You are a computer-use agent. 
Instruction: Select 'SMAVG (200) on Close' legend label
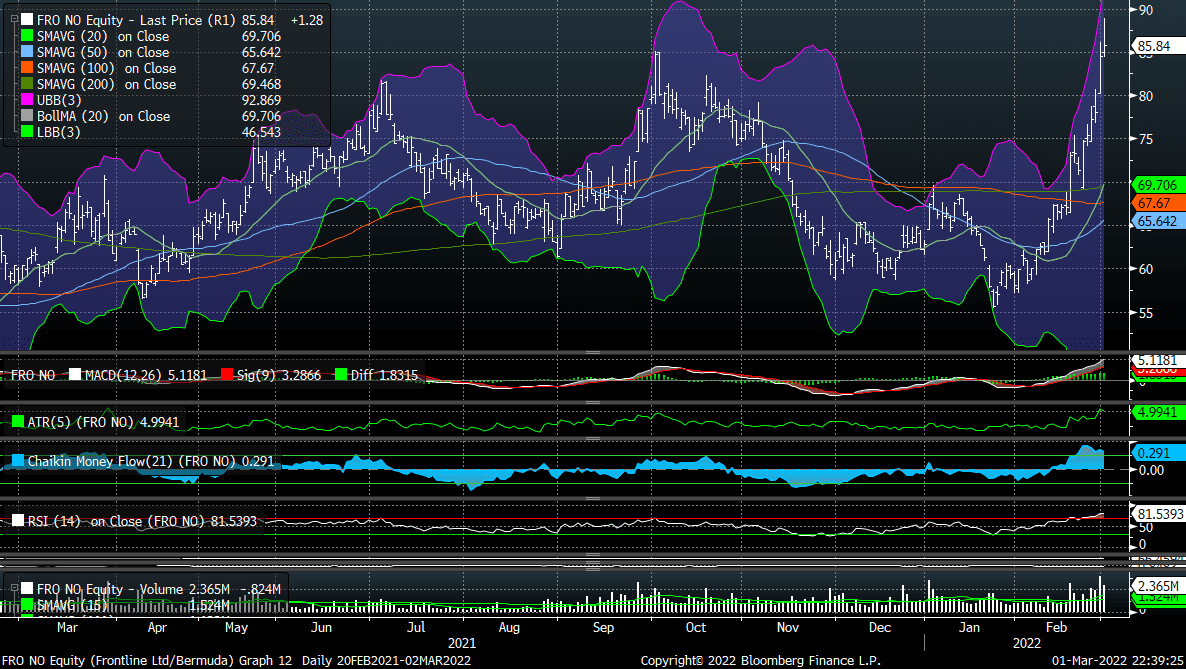(107, 84)
